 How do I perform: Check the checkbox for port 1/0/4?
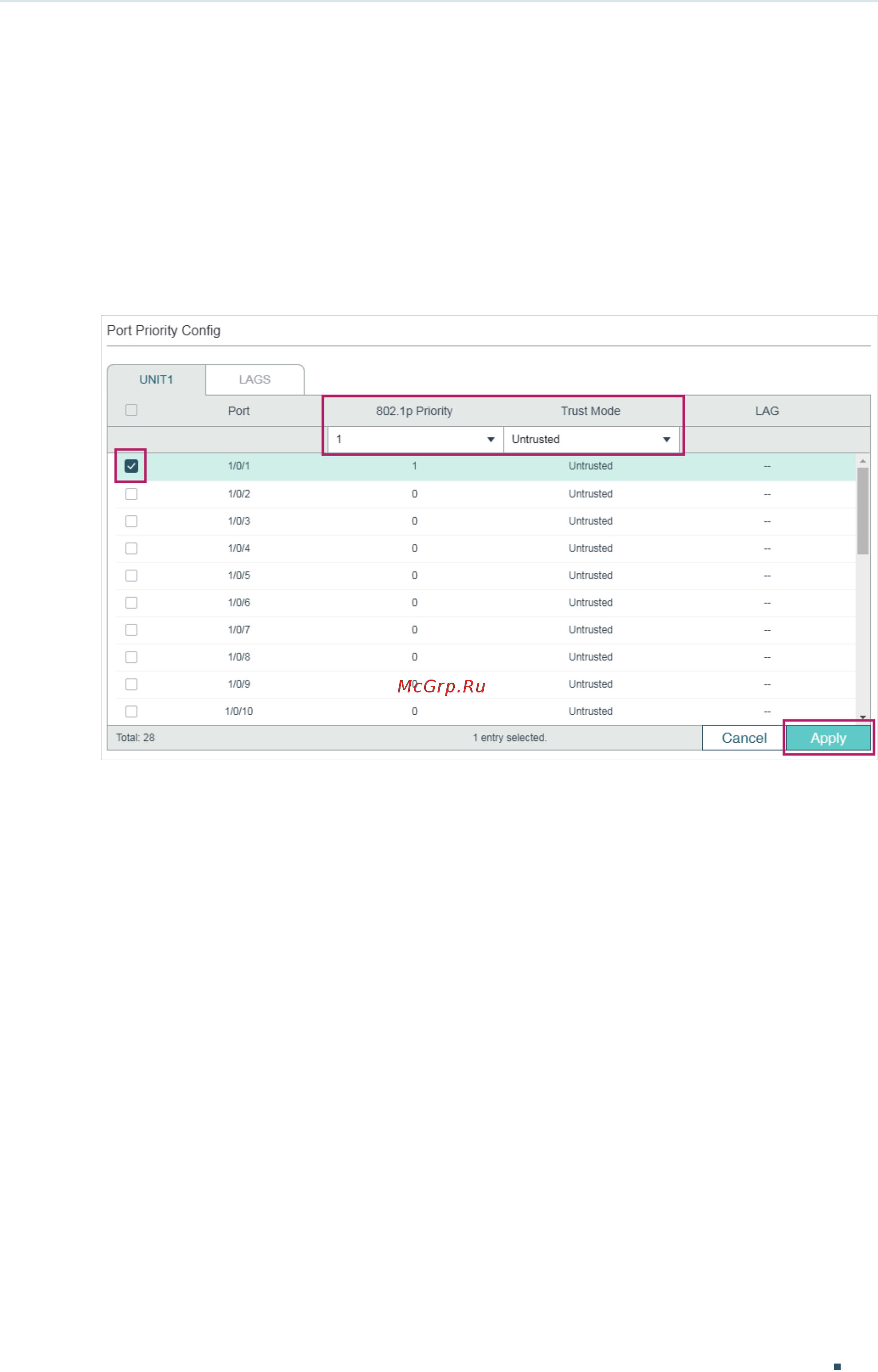131,548
